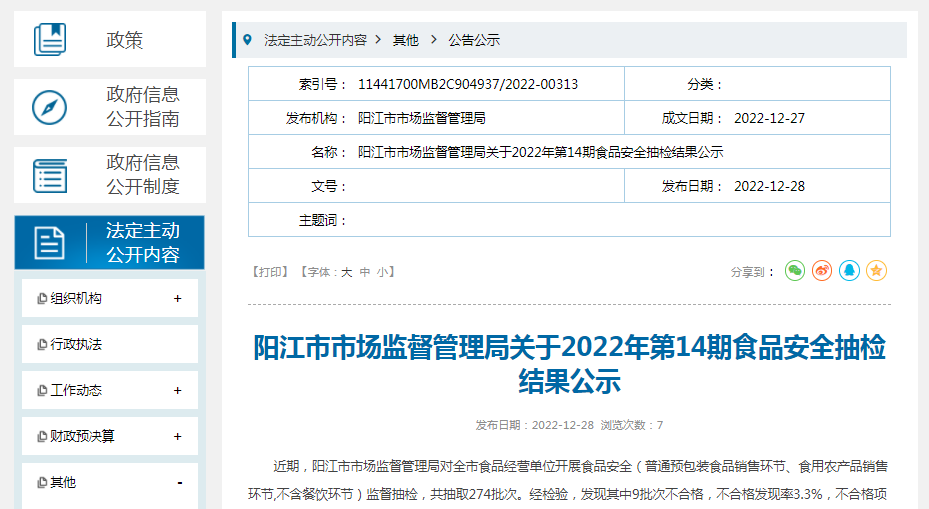Click index number 11441700MB2C904937/2022-00313

468,84
